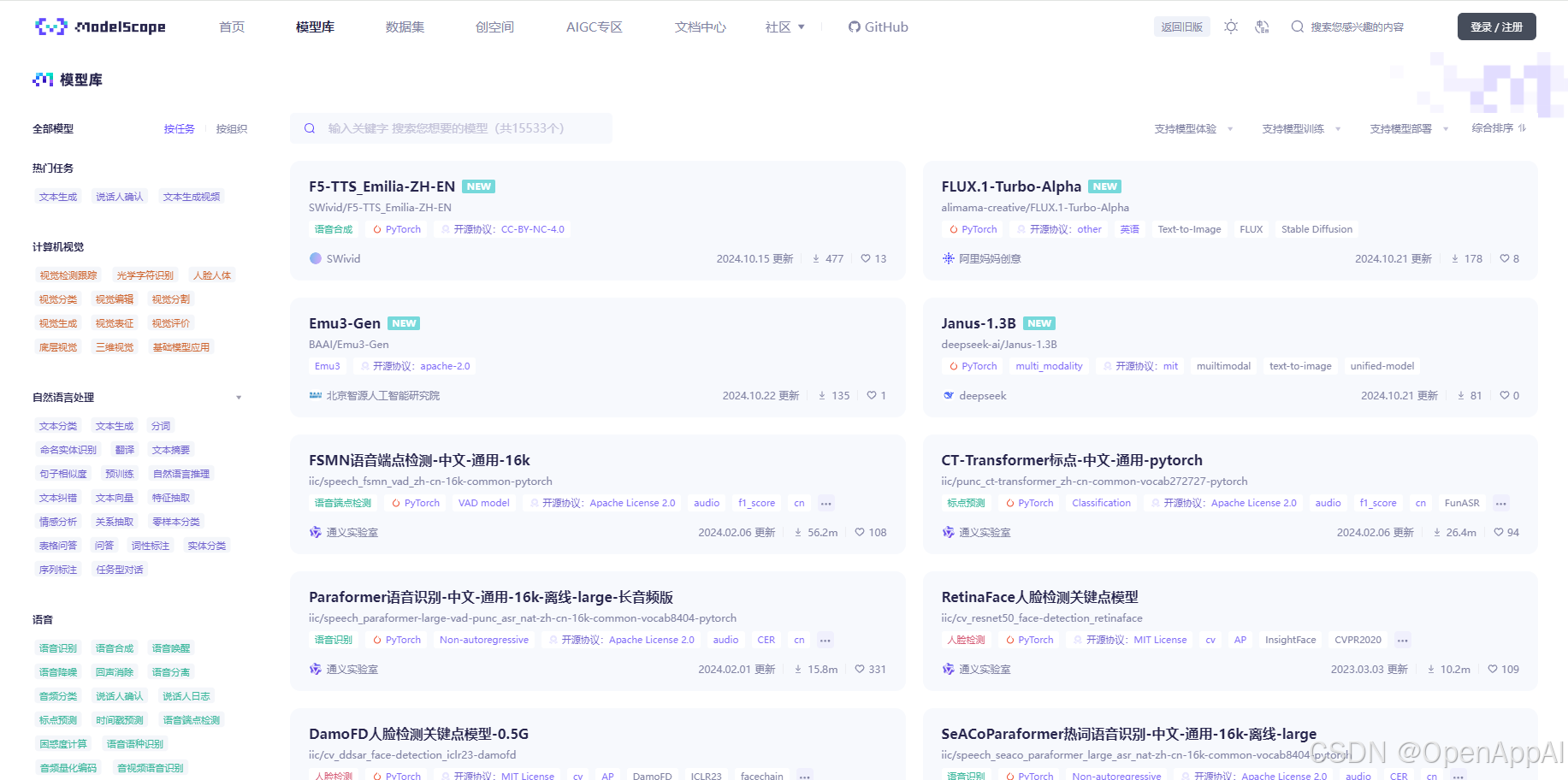Click the 返回旧版 button

tap(1181, 27)
